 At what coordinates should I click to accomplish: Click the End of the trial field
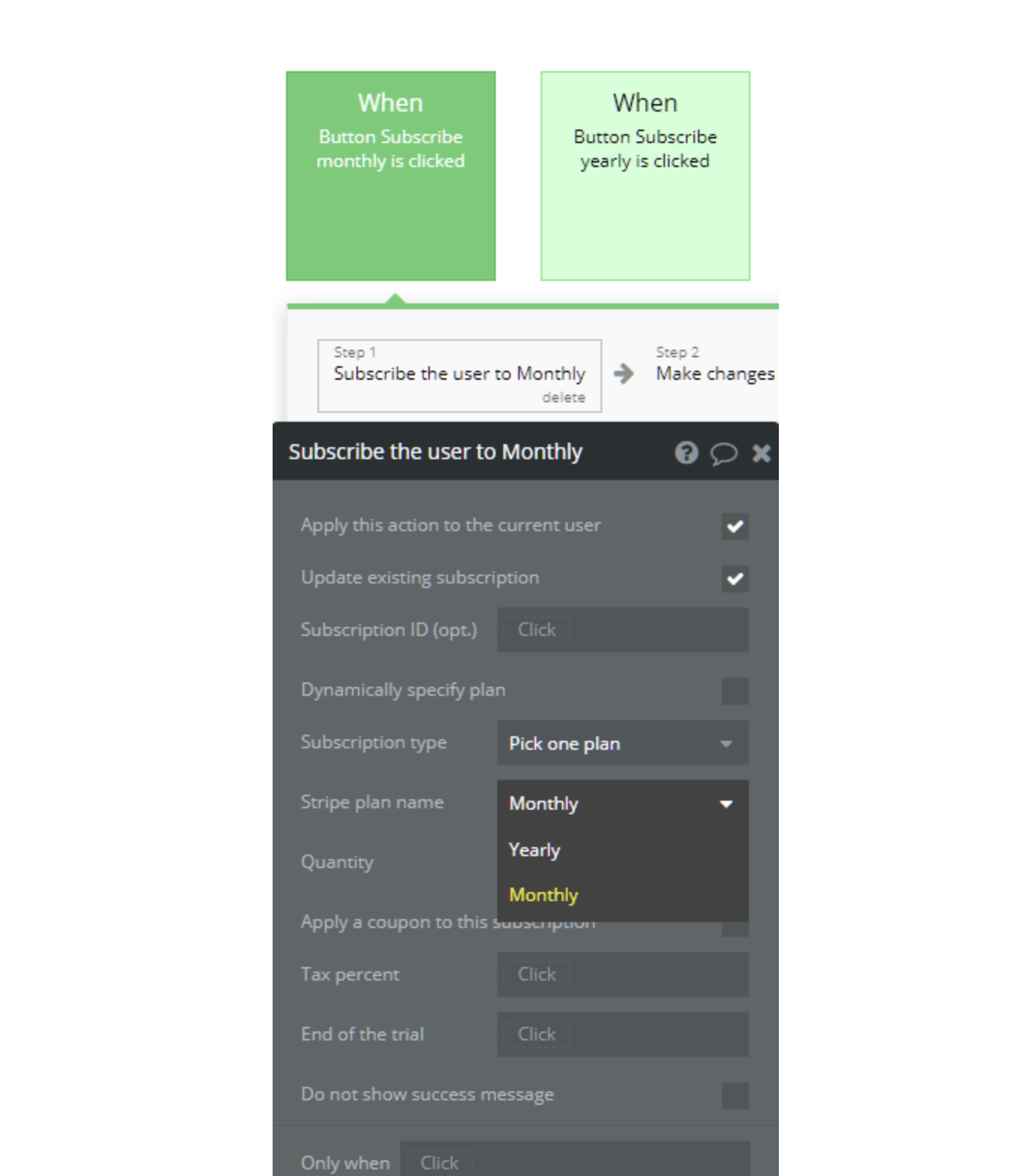622,1034
